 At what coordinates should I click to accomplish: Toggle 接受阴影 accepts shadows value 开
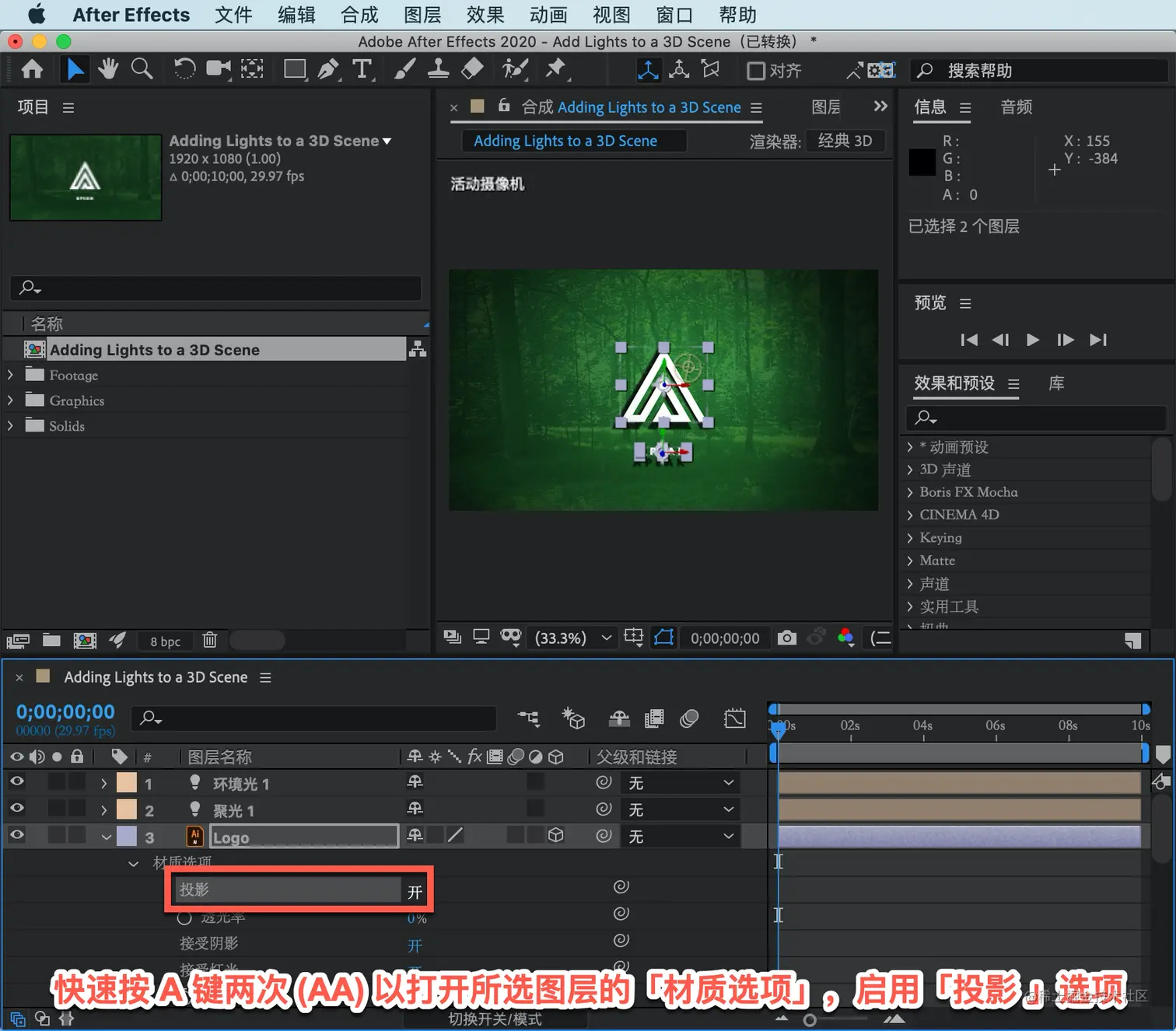[415, 945]
